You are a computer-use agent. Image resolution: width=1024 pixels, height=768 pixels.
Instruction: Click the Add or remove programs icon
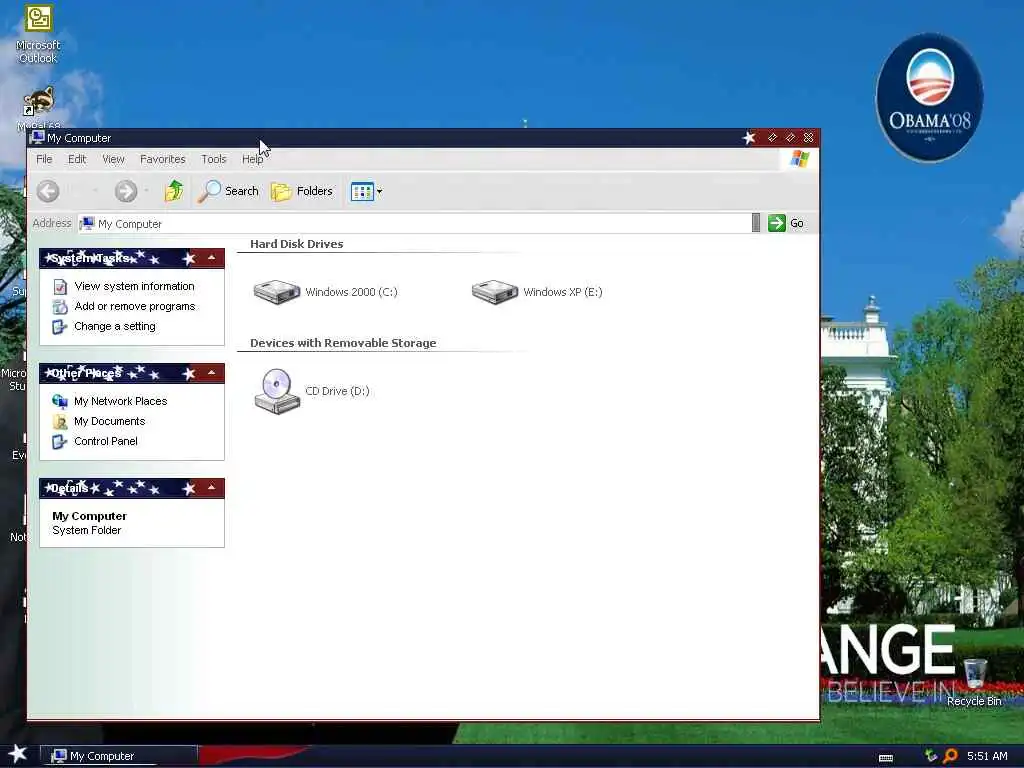click(x=60, y=306)
